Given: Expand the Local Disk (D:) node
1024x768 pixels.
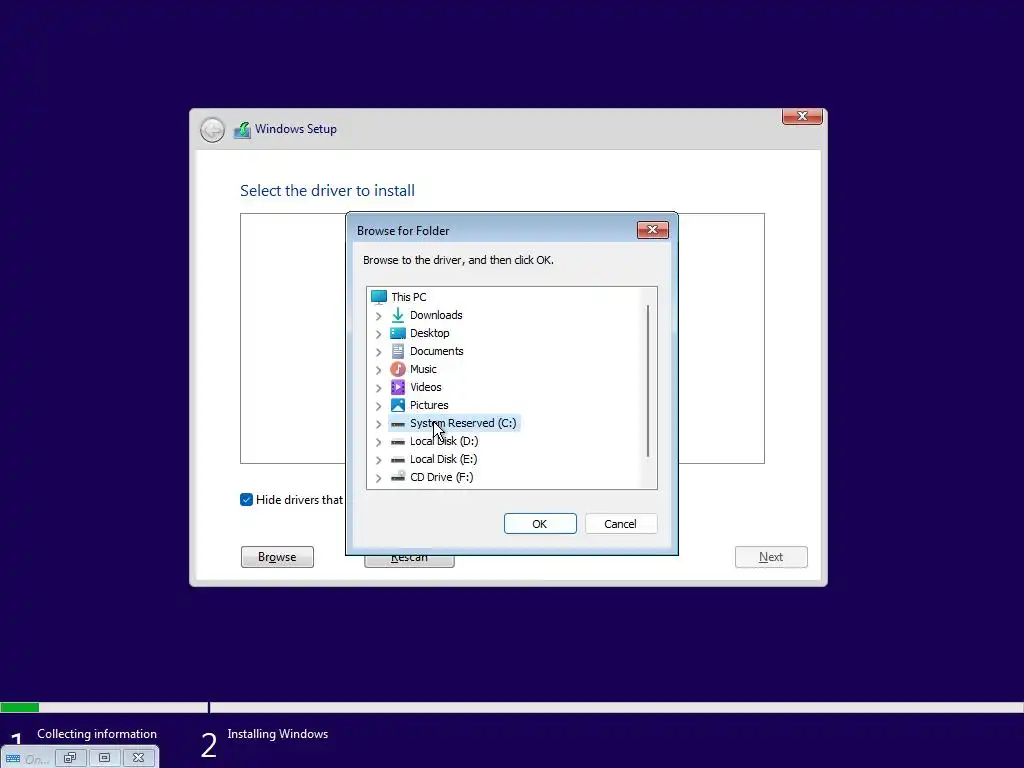Looking at the screenshot, I should click(378, 441).
